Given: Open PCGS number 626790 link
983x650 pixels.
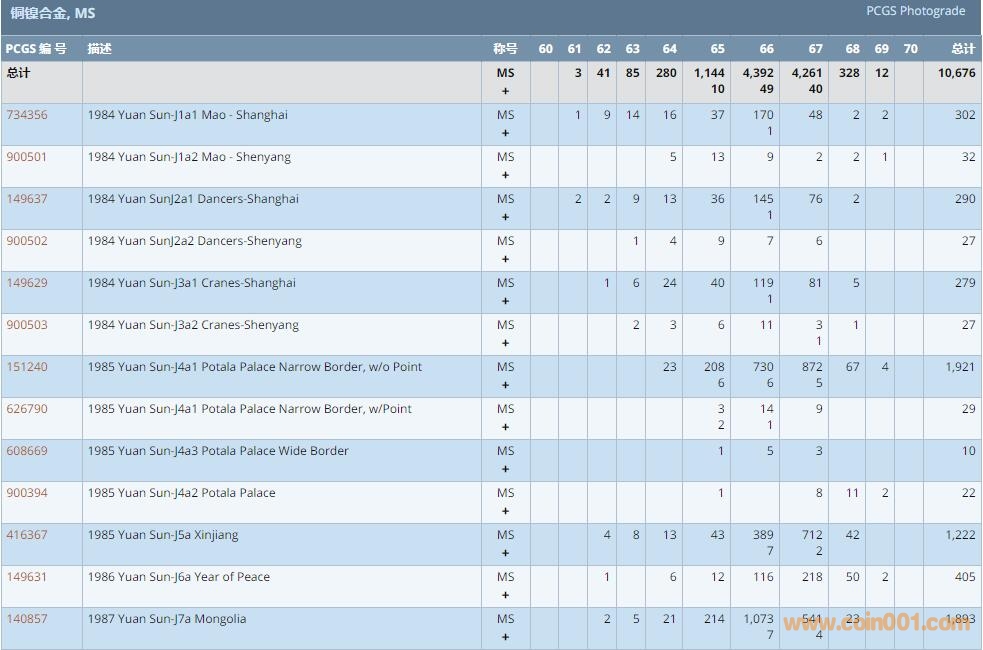Looking at the screenshot, I should pyautogui.click(x=27, y=409).
